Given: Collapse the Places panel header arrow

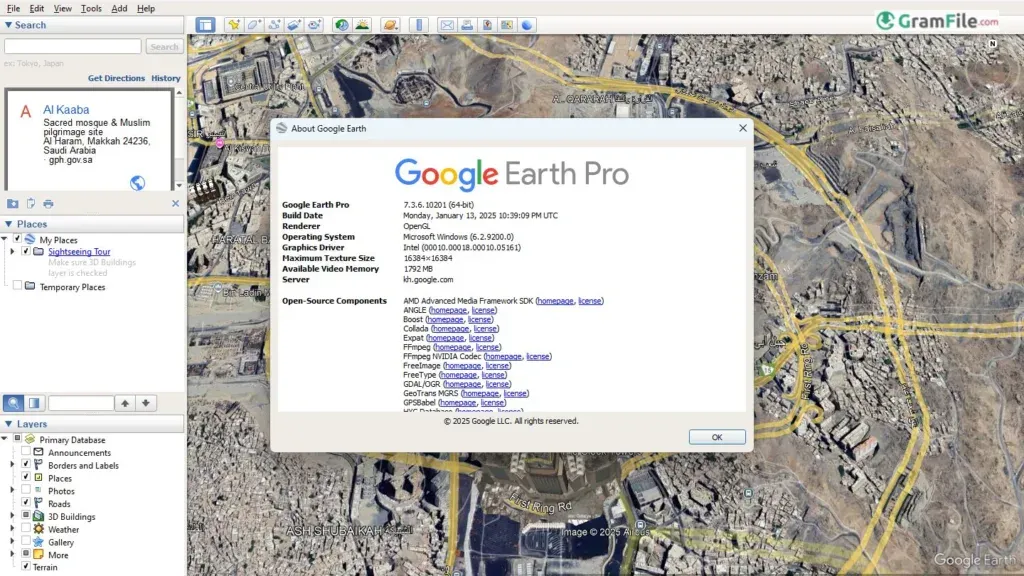Looking at the screenshot, I should [8, 224].
